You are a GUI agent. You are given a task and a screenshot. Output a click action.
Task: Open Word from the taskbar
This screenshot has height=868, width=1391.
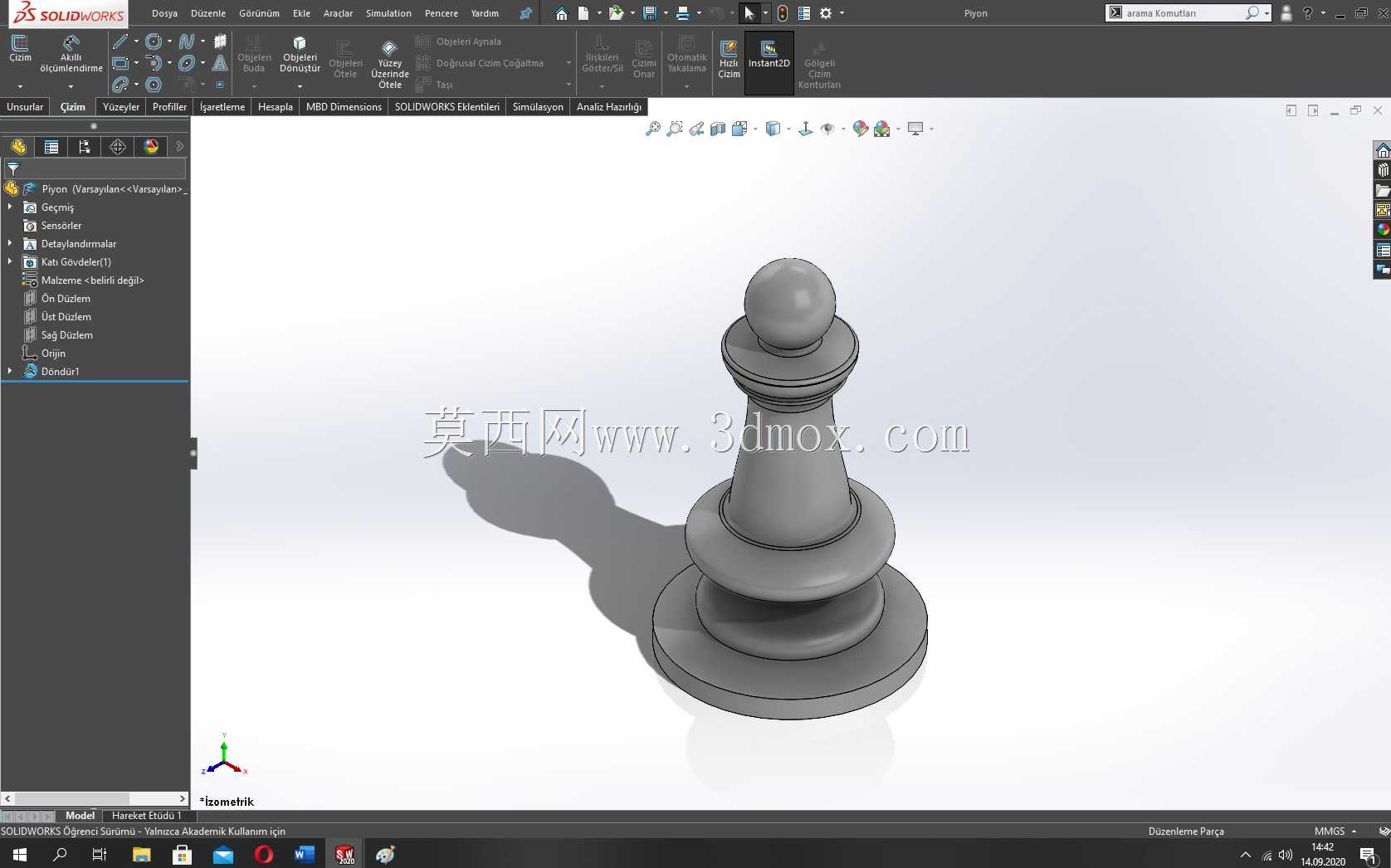click(x=305, y=854)
